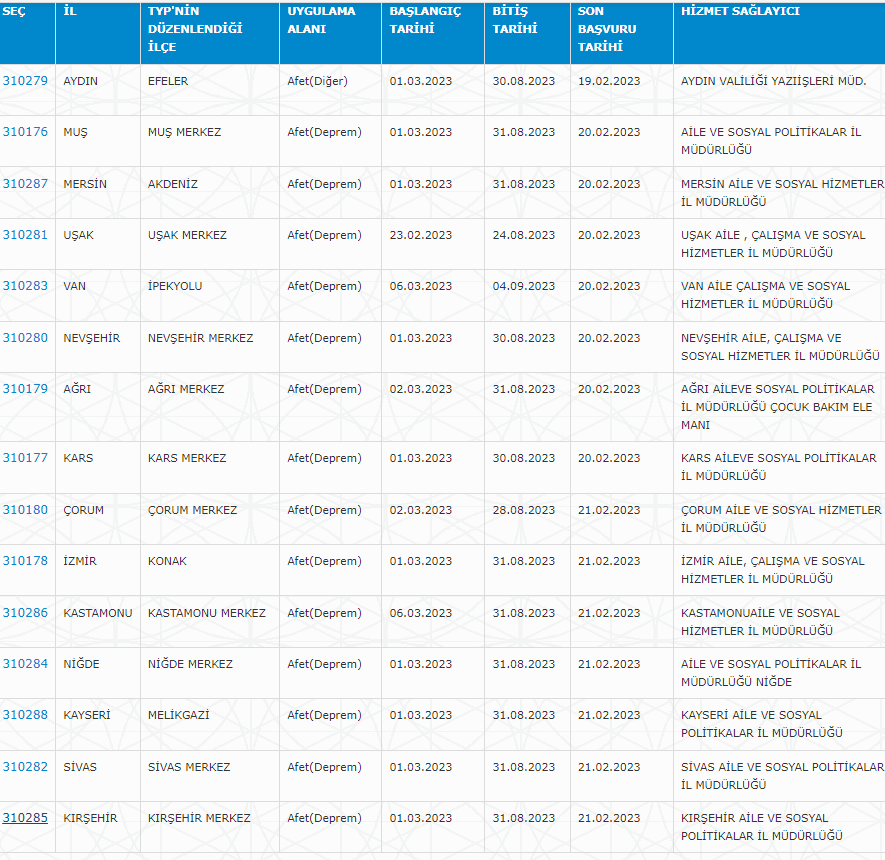Viewport: 885px width, 860px height.
Task: Open the 310281 UŞAK record
Action: (x=25, y=234)
